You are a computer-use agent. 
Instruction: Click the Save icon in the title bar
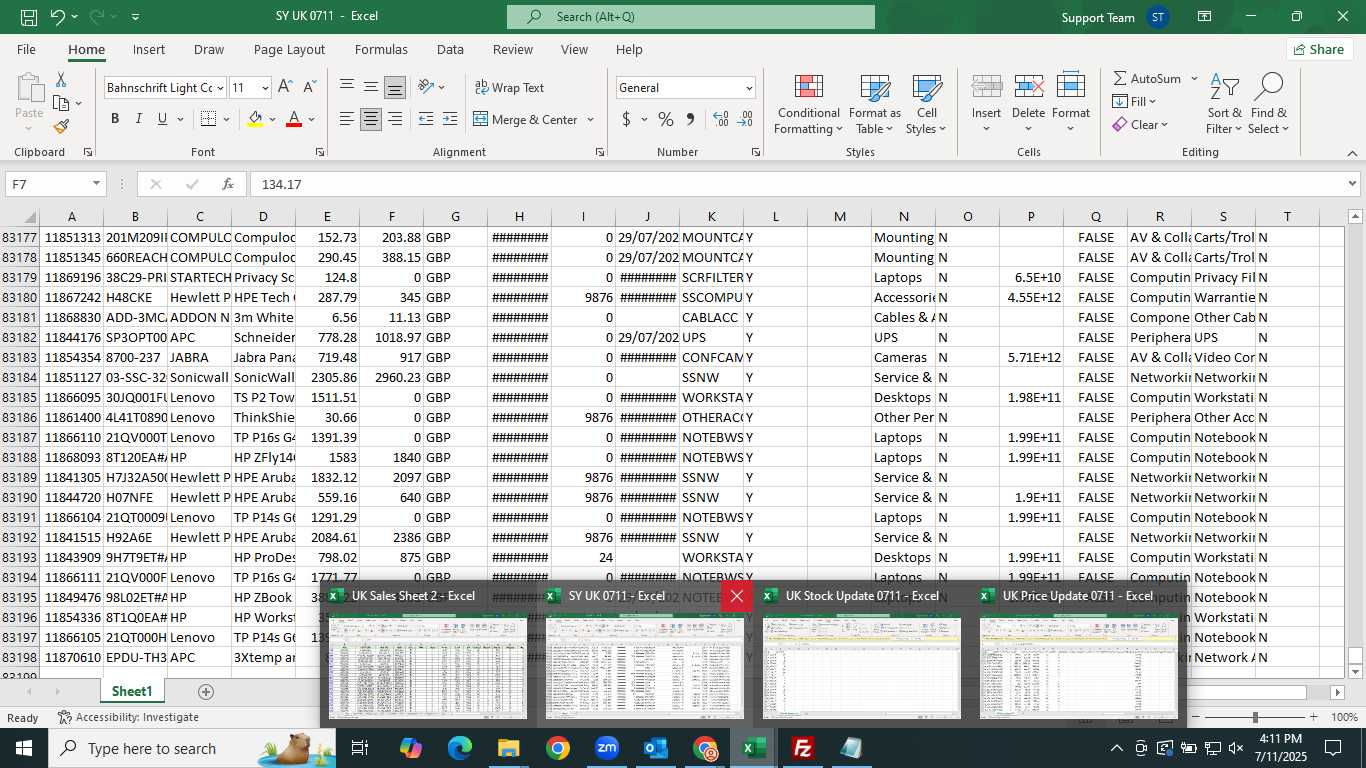pos(29,17)
